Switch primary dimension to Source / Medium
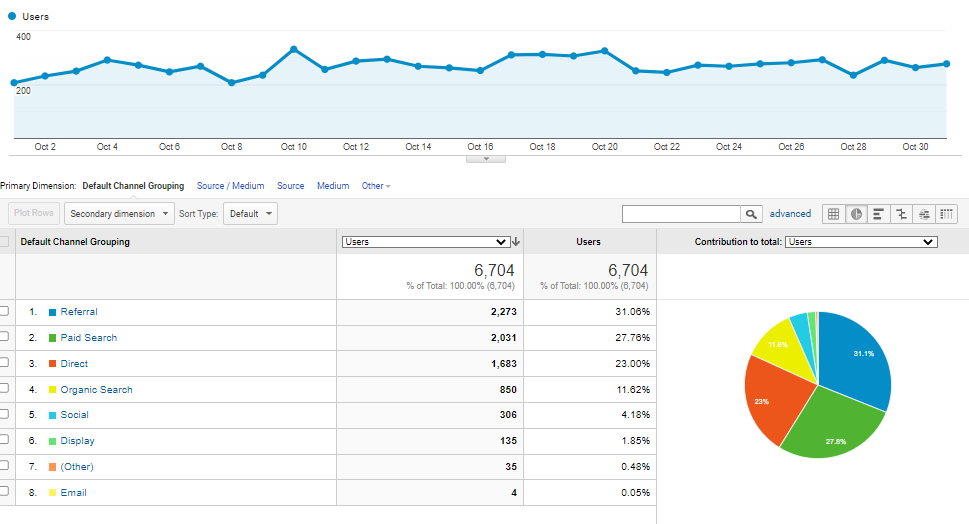The height and width of the screenshot is (524, 969). pos(230,186)
